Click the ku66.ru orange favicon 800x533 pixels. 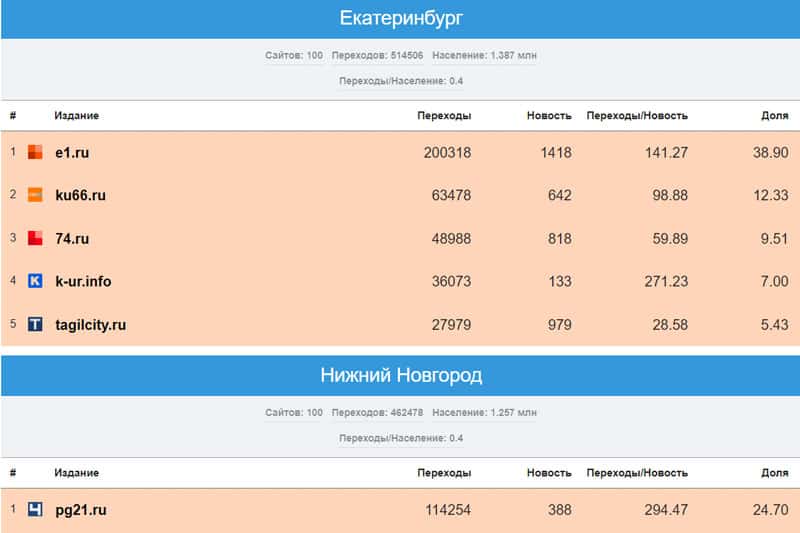35,195
